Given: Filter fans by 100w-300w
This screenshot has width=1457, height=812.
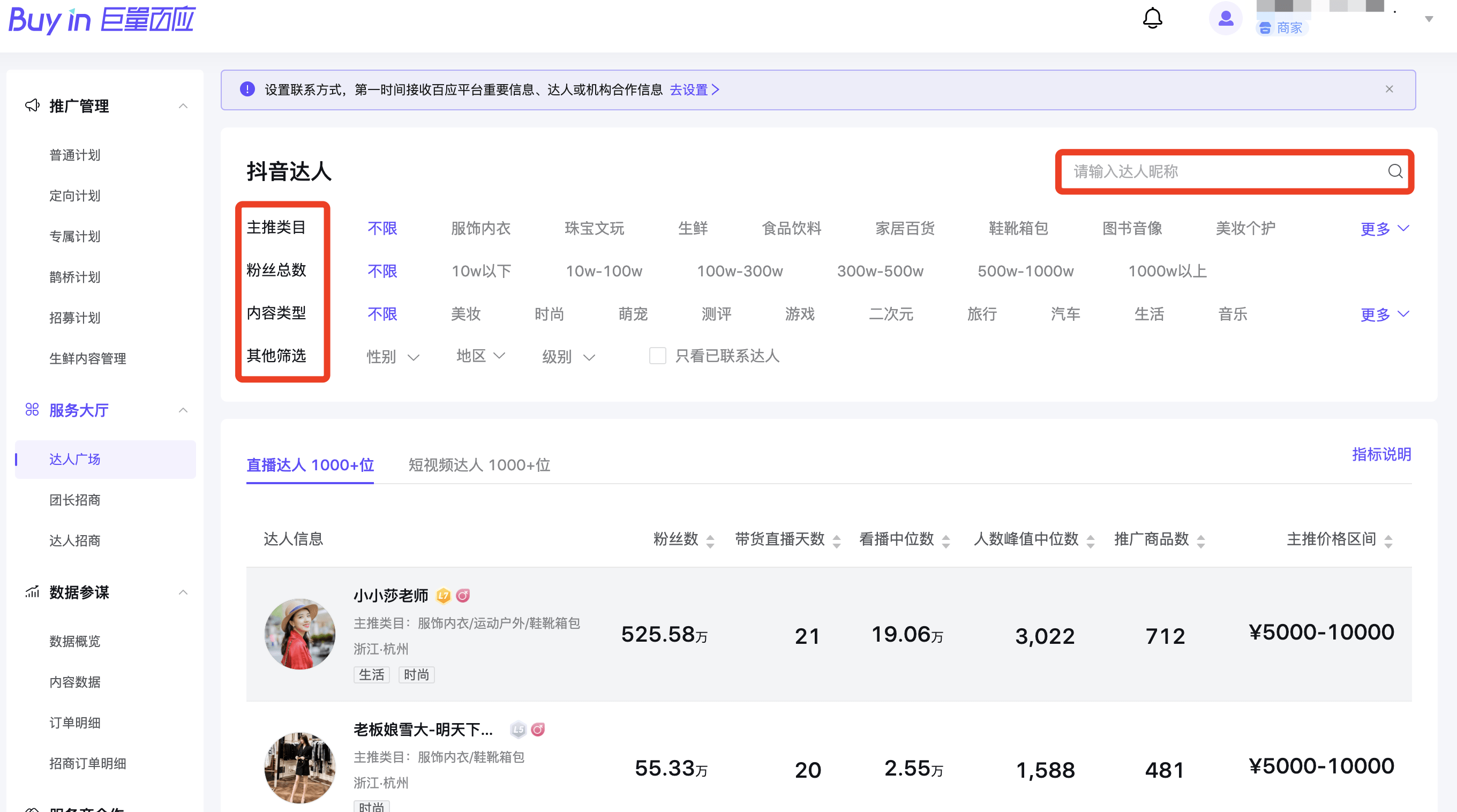Looking at the screenshot, I should [x=740, y=271].
